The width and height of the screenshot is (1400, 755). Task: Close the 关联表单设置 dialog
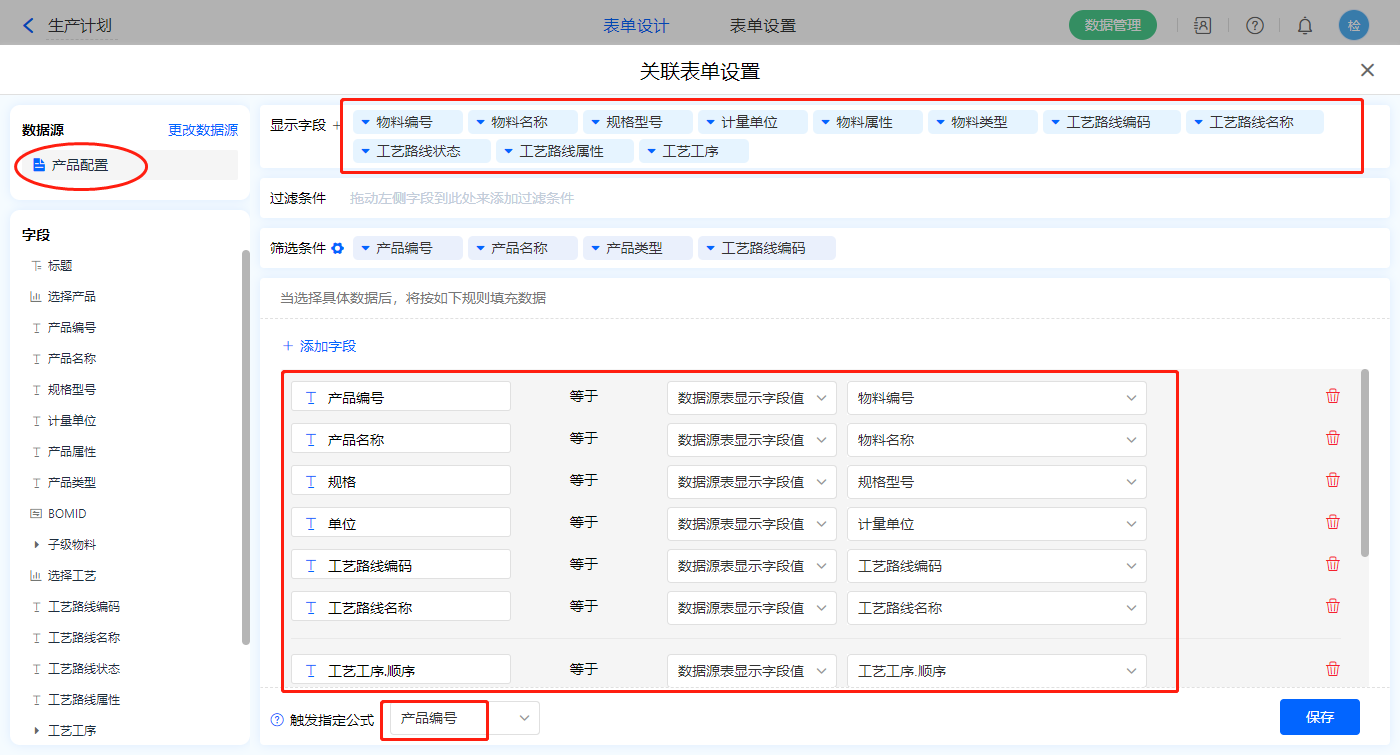tap(1367, 70)
